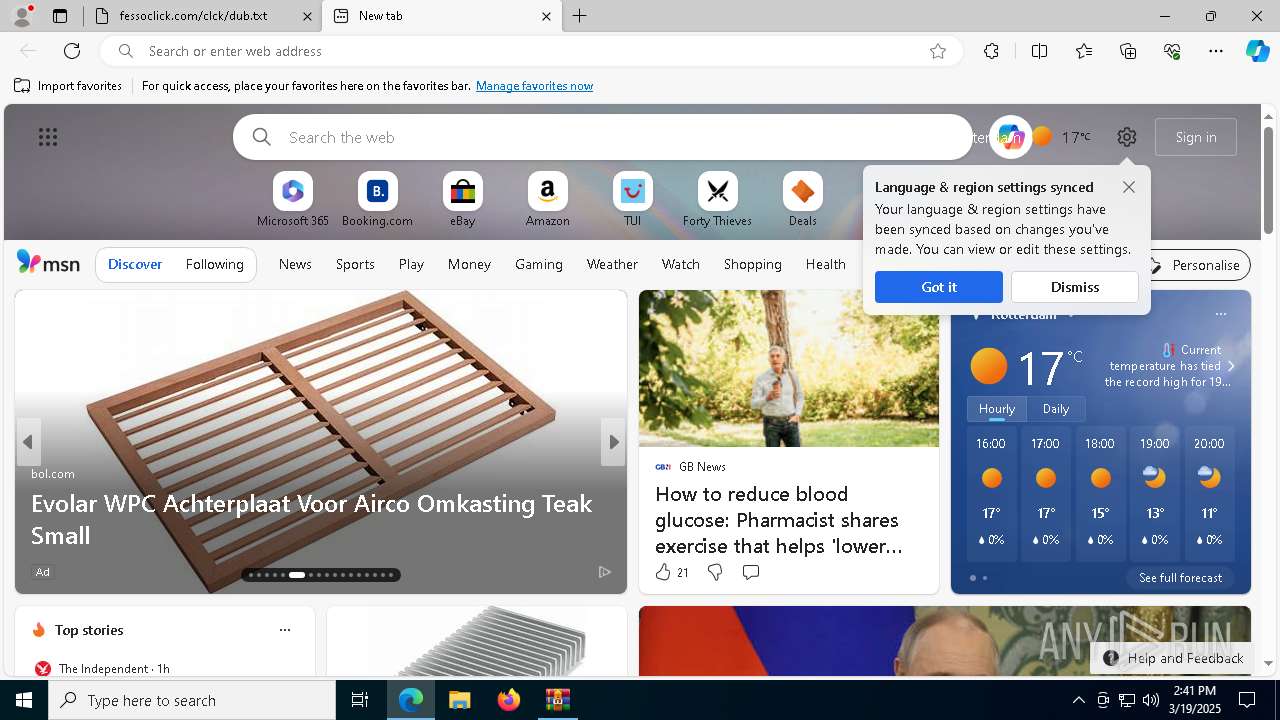
Task: Open the apps grid launcher
Action: coord(48,137)
